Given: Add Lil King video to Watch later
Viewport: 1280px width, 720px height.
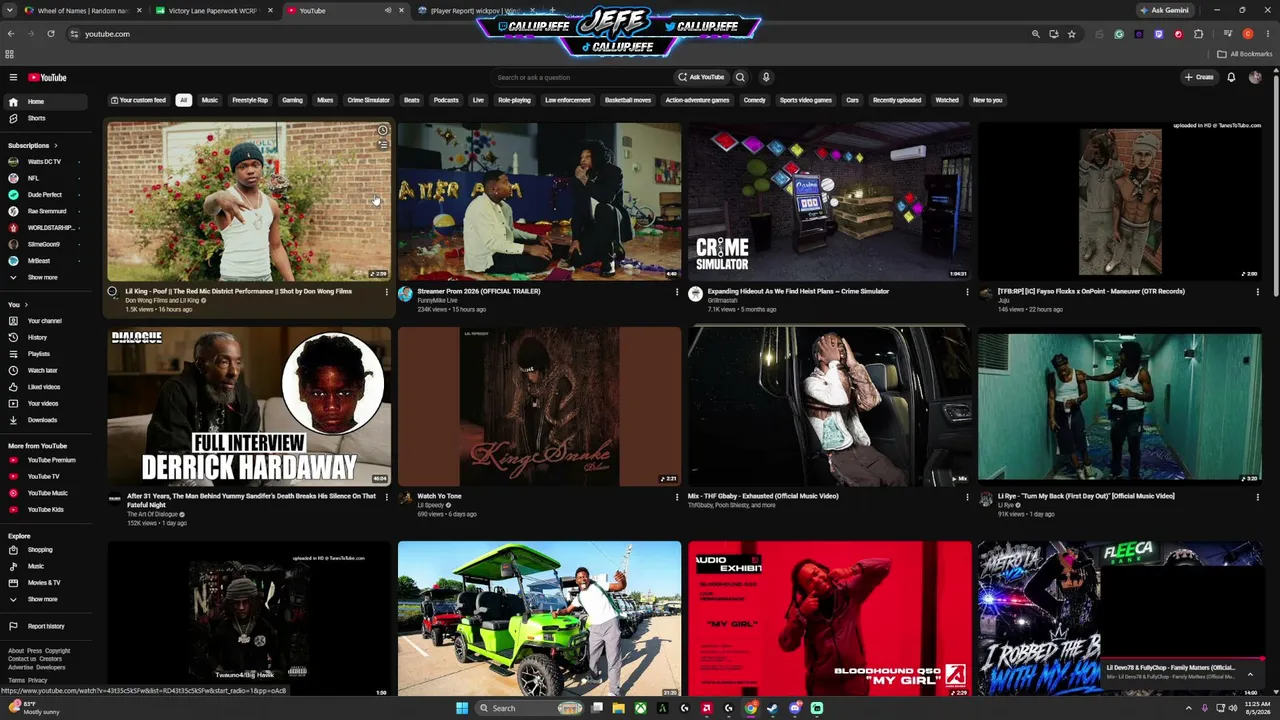Looking at the screenshot, I should (x=382, y=131).
